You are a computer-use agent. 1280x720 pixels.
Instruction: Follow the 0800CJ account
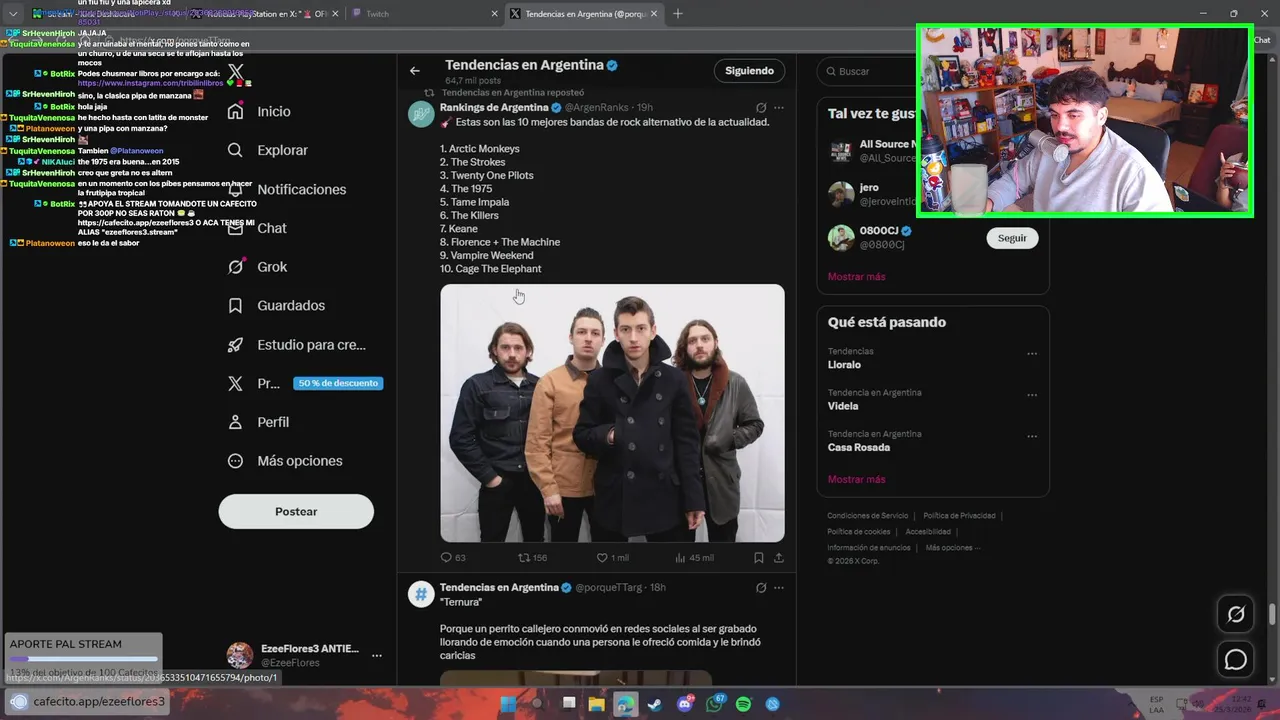[x=1012, y=238]
